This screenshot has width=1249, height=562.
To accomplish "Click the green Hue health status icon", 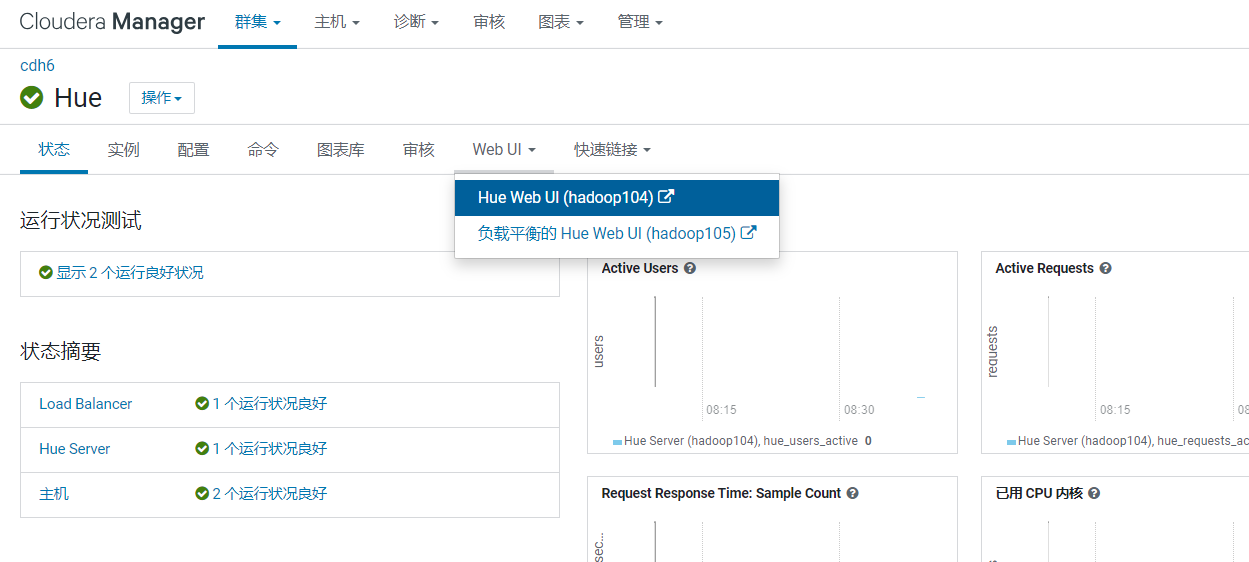I will 32,98.
